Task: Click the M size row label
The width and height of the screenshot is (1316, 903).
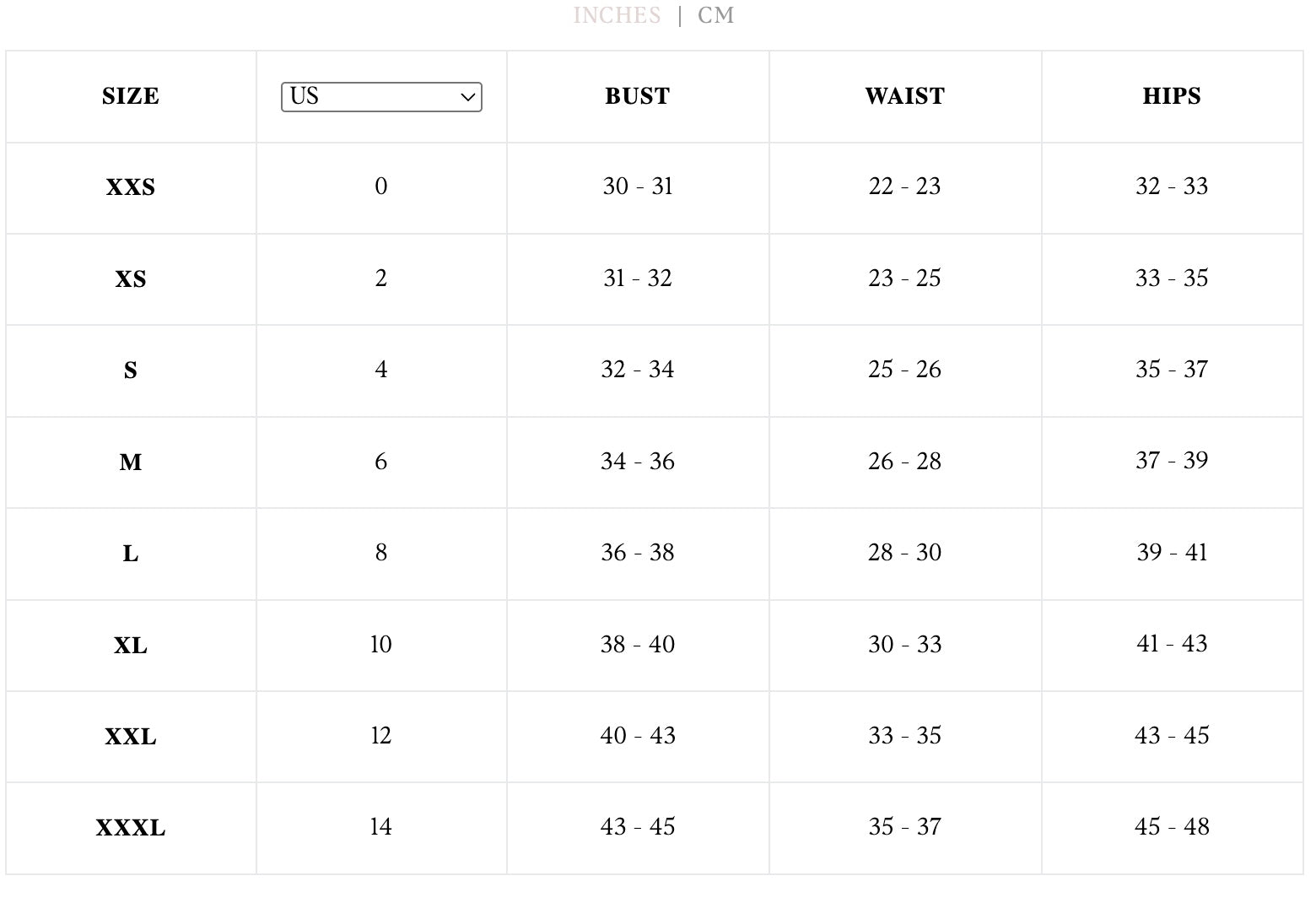Action: click(131, 462)
